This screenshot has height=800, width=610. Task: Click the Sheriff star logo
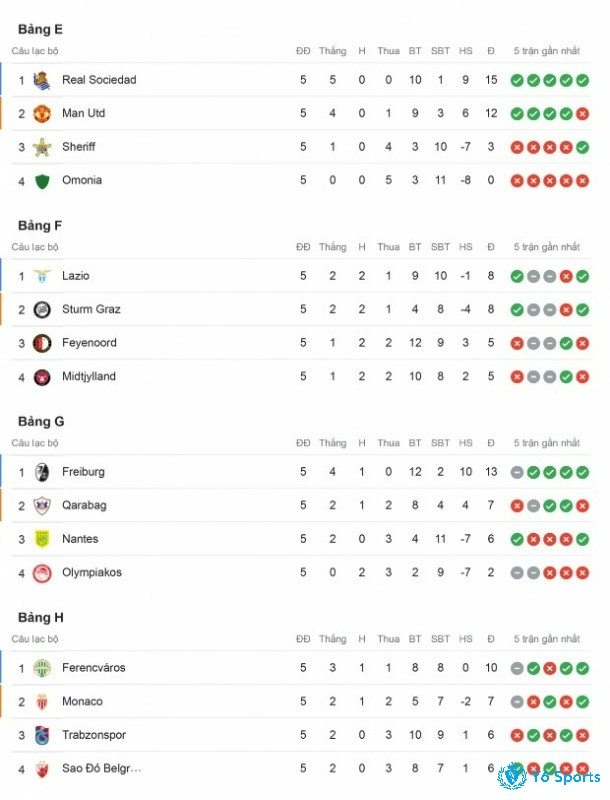pyautogui.click(x=42, y=147)
